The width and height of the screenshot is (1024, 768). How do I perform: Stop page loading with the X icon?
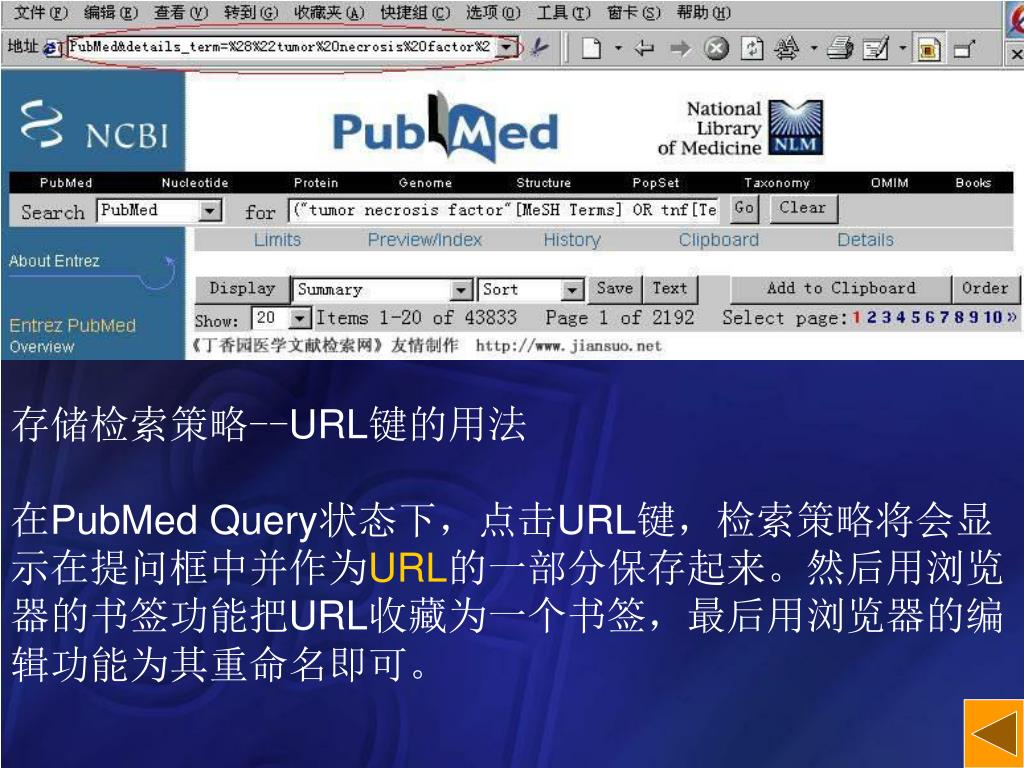[x=716, y=48]
